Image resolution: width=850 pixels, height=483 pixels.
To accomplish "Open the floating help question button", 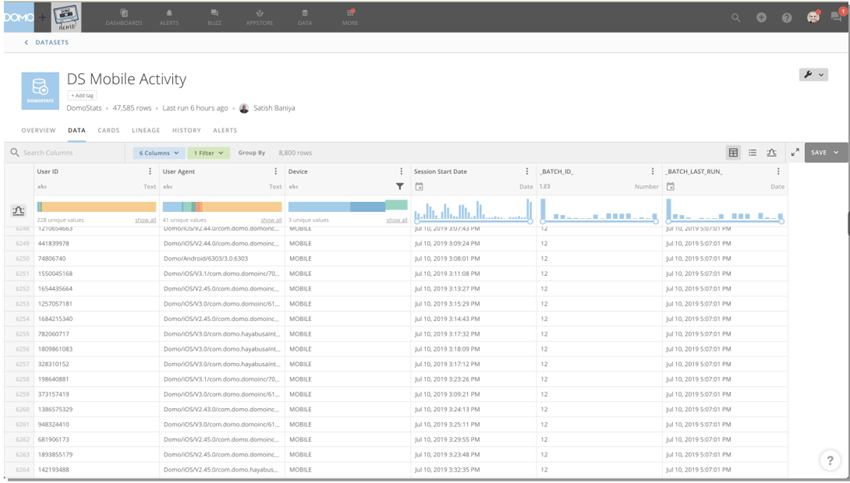I will (x=829, y=460).
